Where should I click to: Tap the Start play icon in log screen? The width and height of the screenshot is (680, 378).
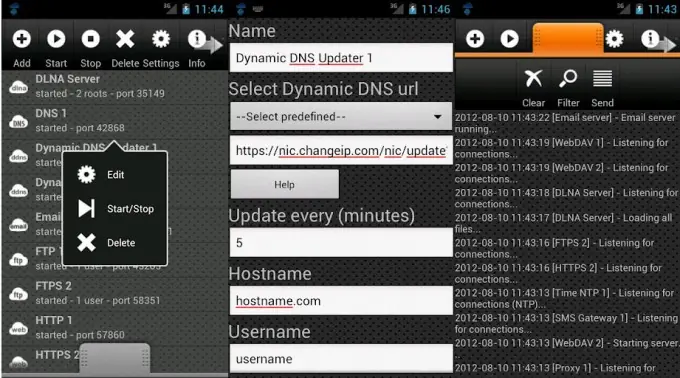click(x=510, y=39)
